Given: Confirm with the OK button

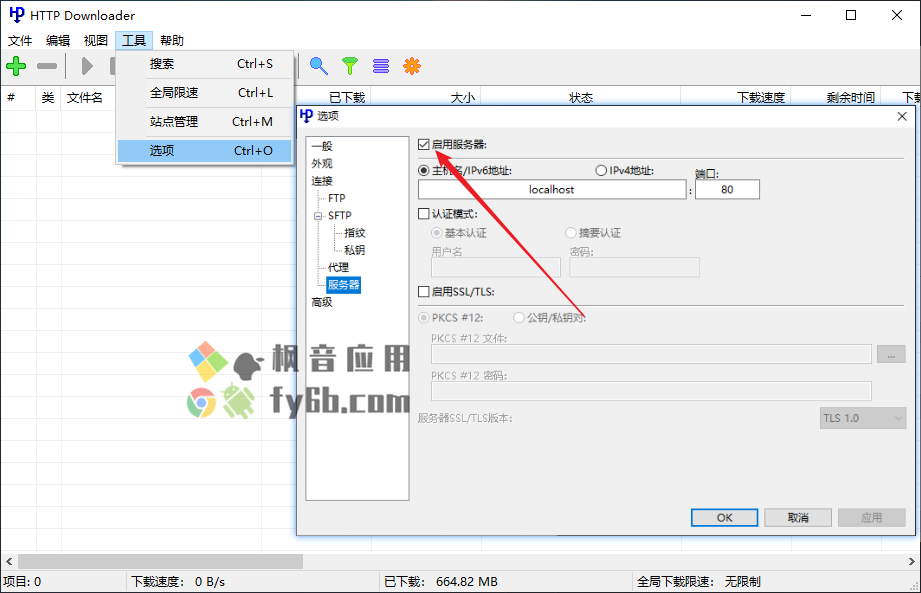Looking at the screenshot, I should tap(724, 518).
